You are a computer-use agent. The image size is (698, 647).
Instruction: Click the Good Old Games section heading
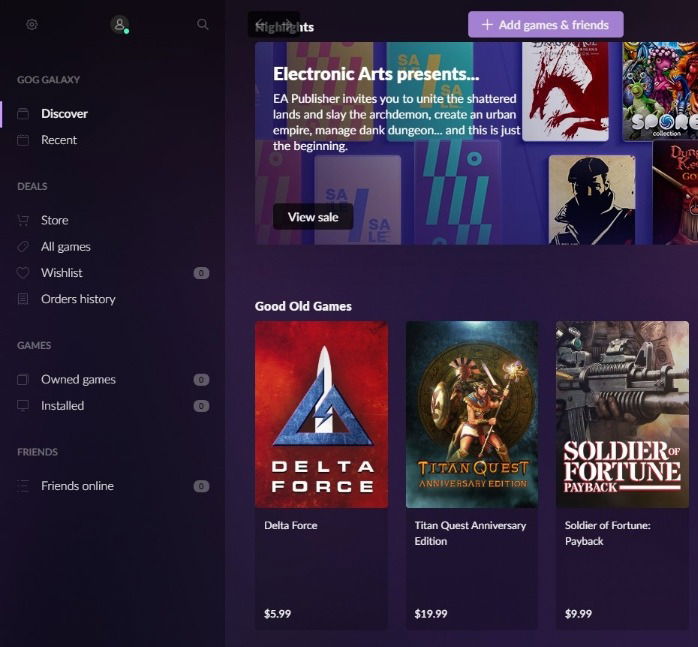click(x=303, y=306)
